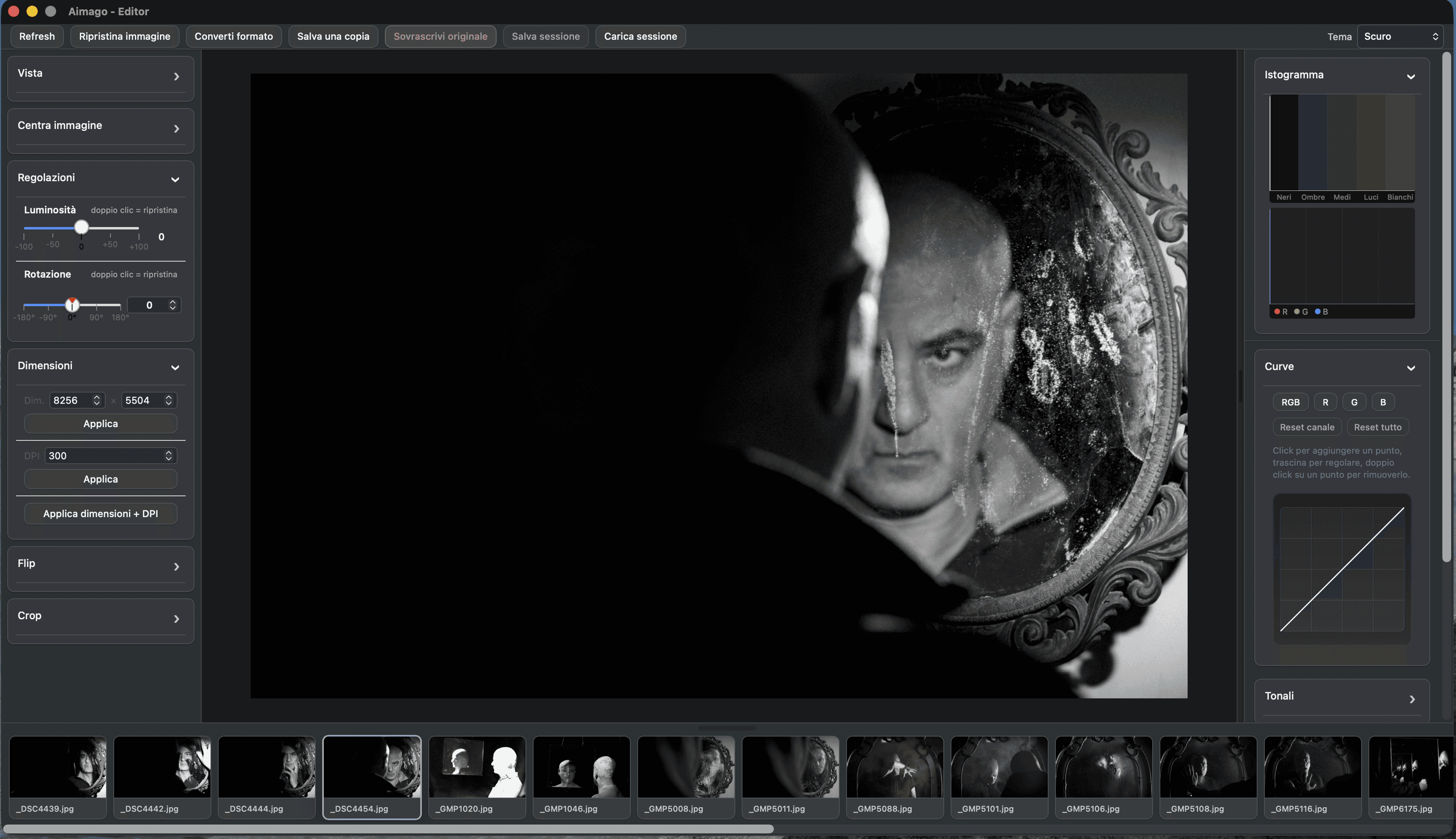The height and width of the screenshot is (839, 1456).
Task: Select the G curve channel
Action: (x=1354, y=402)
